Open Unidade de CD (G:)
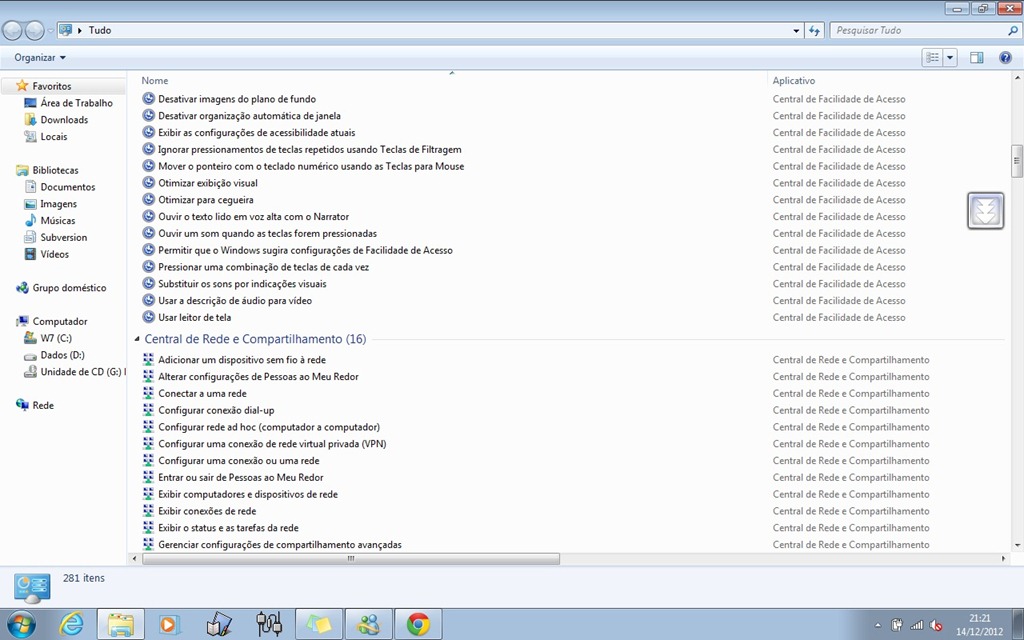 tap(80, 372)
